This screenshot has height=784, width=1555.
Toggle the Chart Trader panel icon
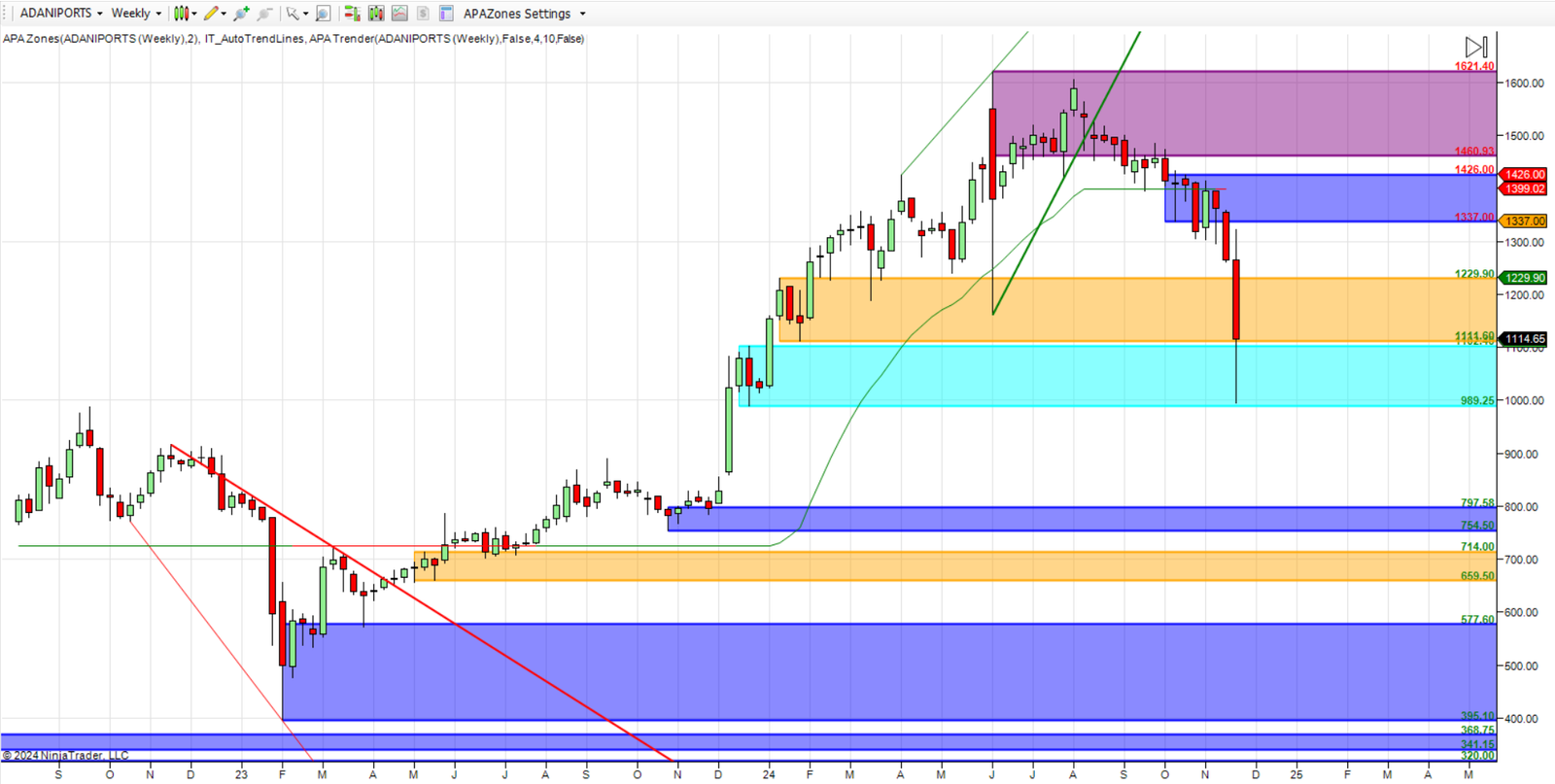[352, 14]
